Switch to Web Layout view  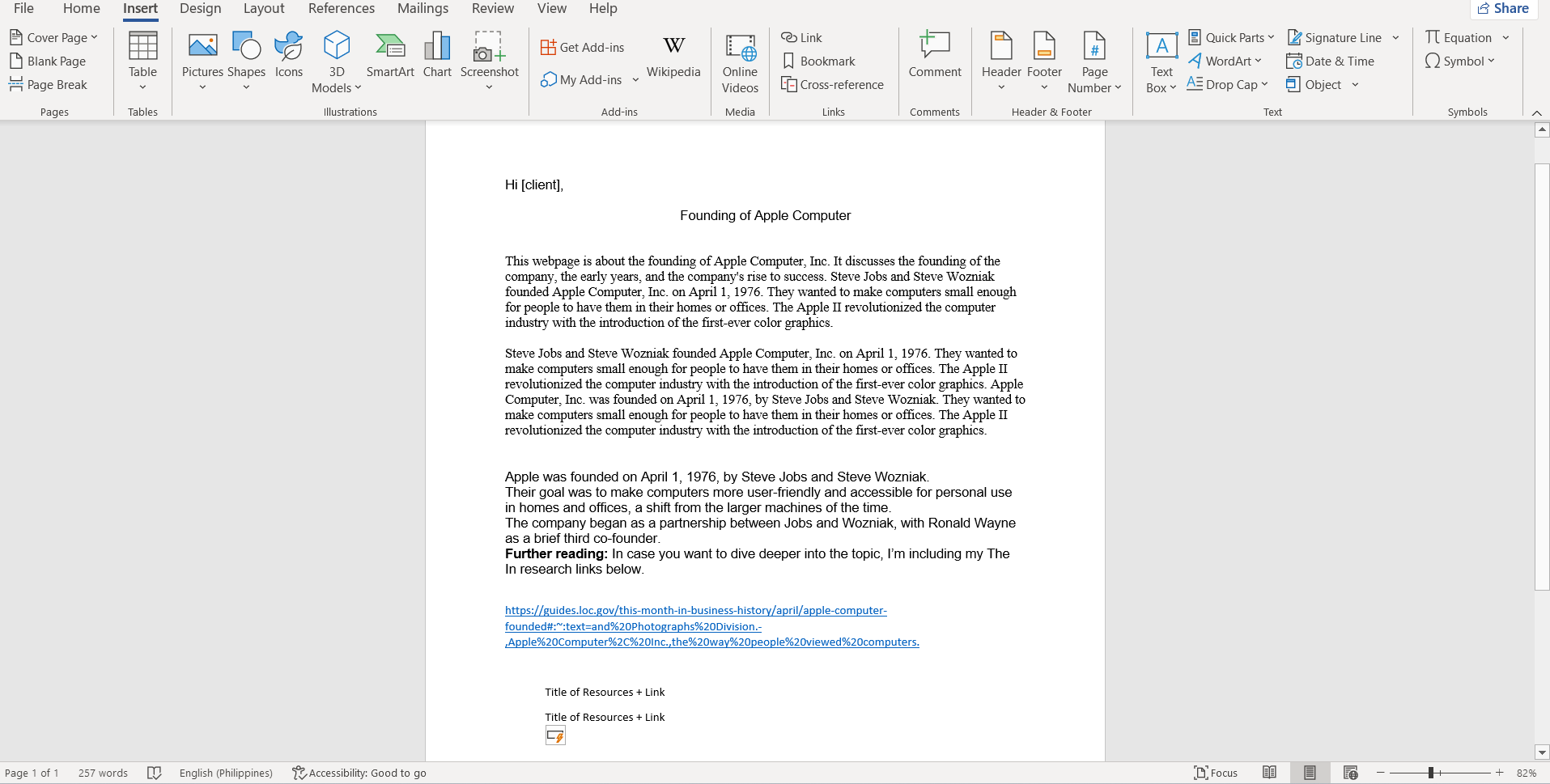(1350, 773)
